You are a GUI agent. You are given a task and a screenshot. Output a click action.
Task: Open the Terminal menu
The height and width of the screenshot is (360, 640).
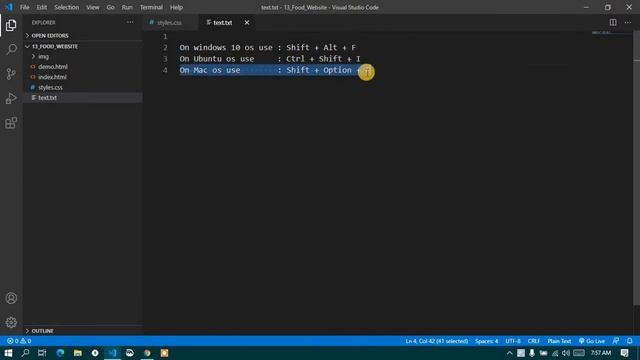(151, 7)
